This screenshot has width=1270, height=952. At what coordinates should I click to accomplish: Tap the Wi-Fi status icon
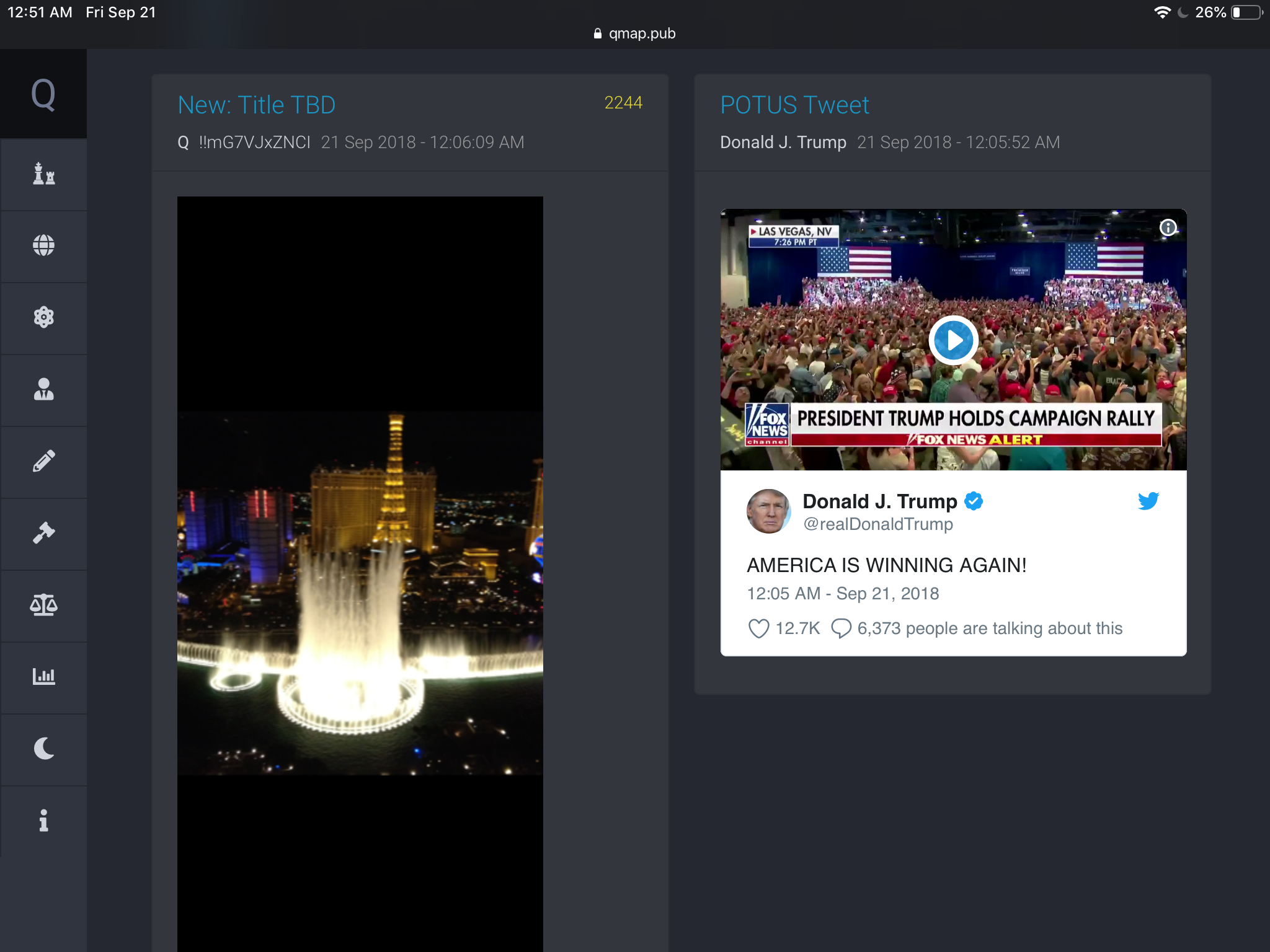point(1162,12)
